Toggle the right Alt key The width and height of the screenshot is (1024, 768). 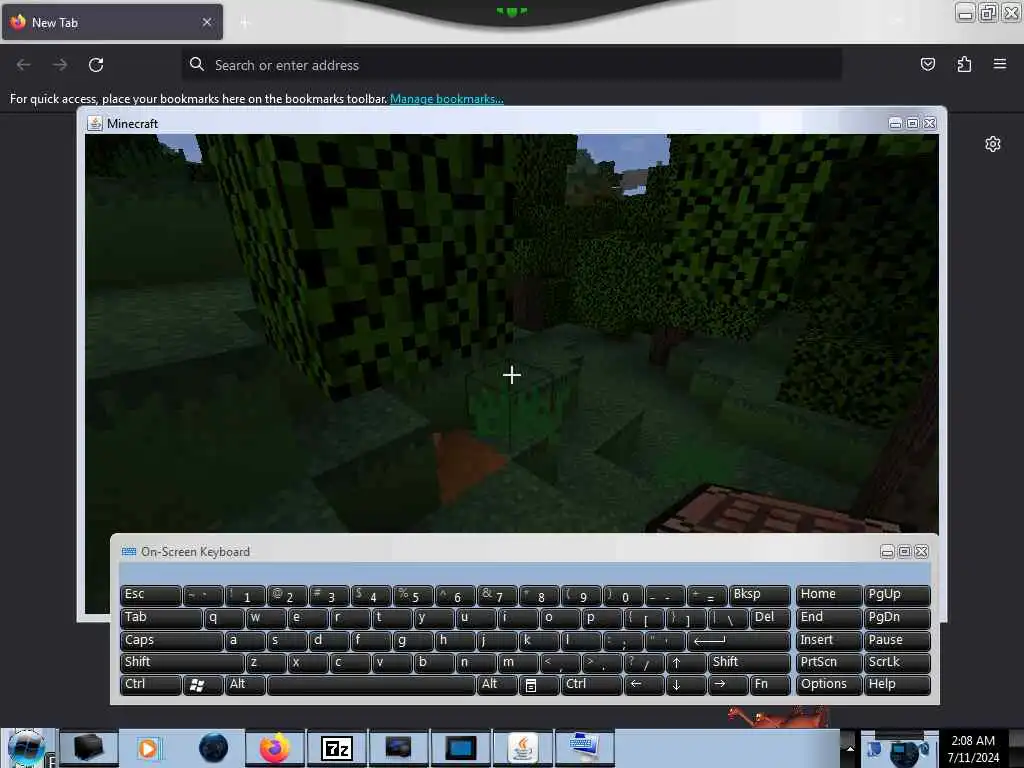coord(498,684)
